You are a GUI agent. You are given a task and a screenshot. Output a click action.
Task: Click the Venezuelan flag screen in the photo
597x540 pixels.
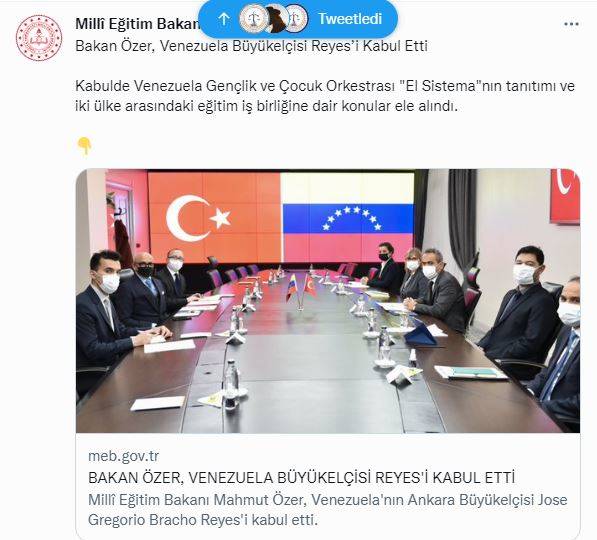click(348, 217)
